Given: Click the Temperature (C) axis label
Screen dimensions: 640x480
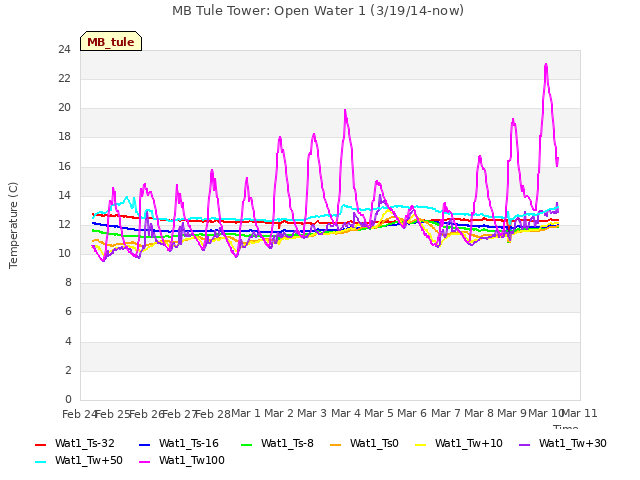Looking at the screenshot, I should (x=13, y=225).
